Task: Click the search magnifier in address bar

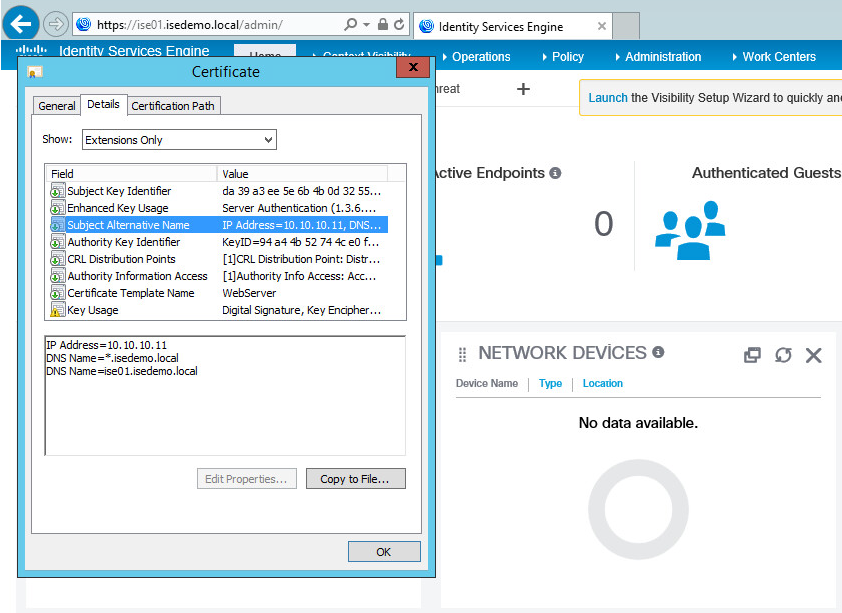Action: pyautogui.click(x=350, y=24)
